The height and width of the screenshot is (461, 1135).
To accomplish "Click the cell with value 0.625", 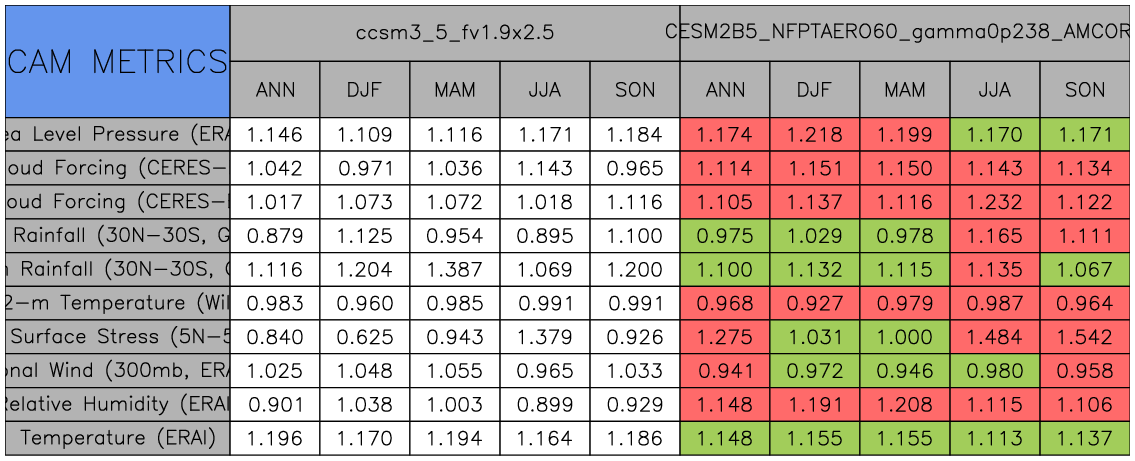I will point(365,337).
